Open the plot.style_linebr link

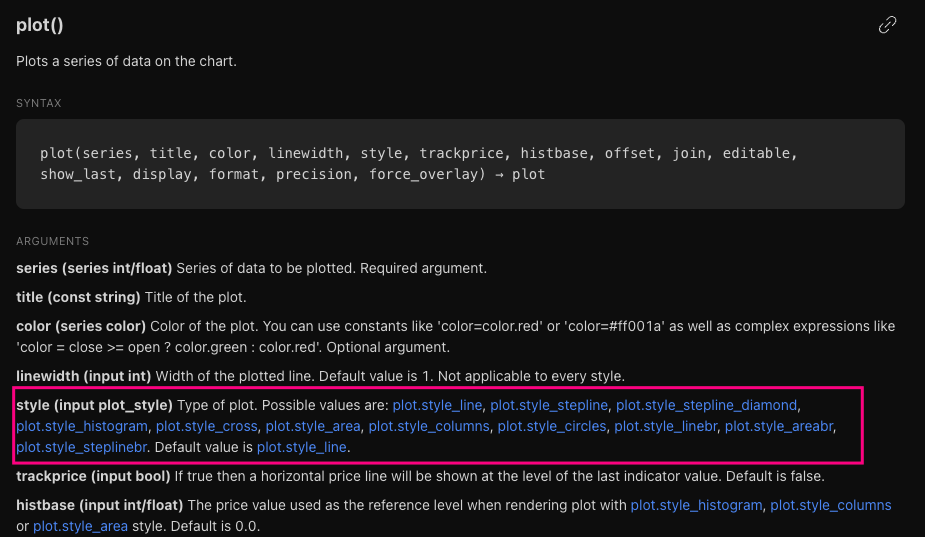665,426
